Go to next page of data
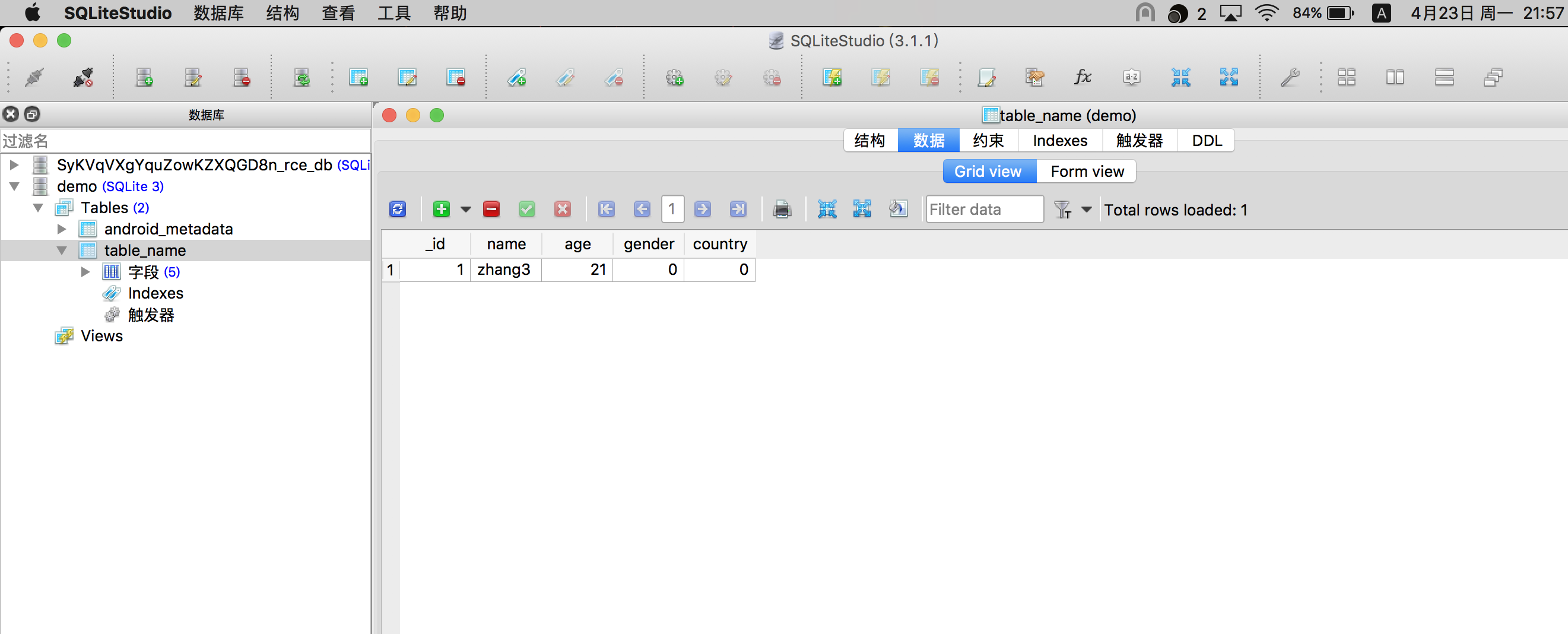 click(x=703, y=210)
